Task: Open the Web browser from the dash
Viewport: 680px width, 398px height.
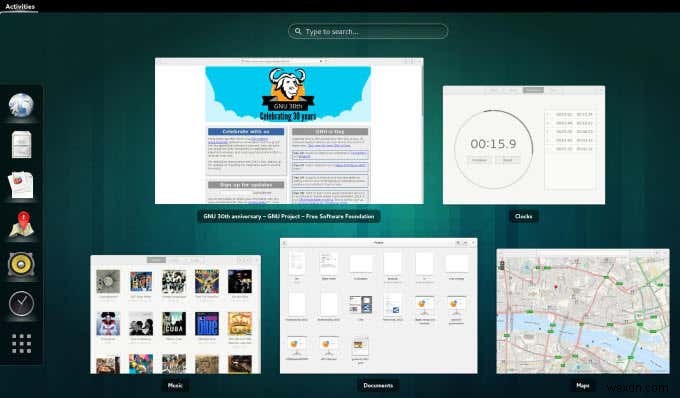Action: click(x=21, y=105)
